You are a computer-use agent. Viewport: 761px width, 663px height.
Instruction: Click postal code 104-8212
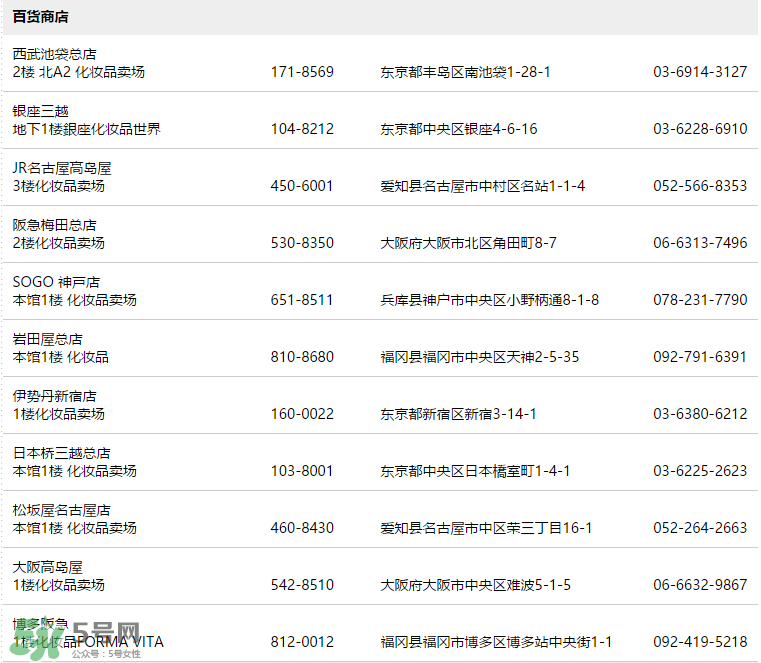pyautogui.click(x=302, y=129)
